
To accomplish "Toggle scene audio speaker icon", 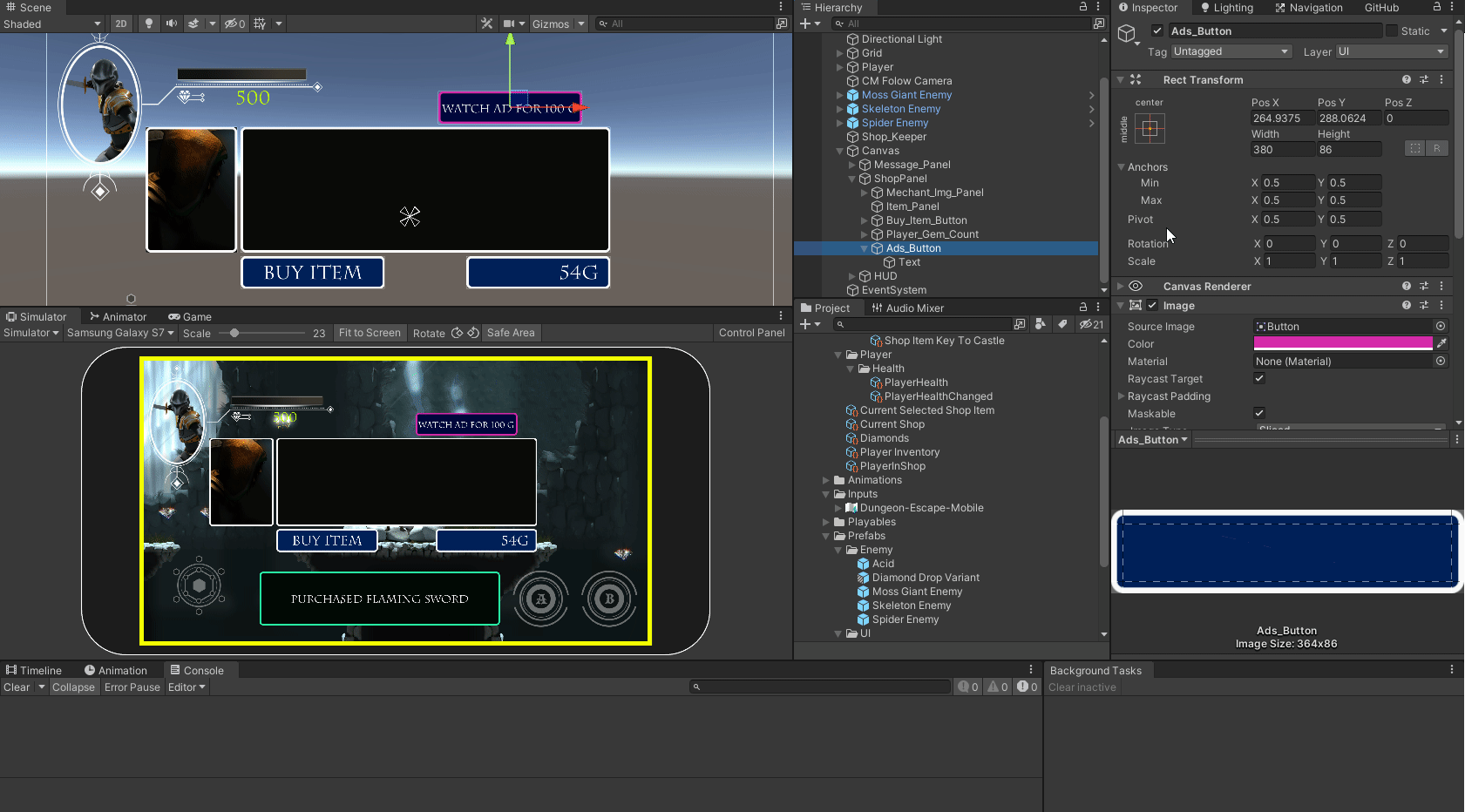I will [172, 24].
